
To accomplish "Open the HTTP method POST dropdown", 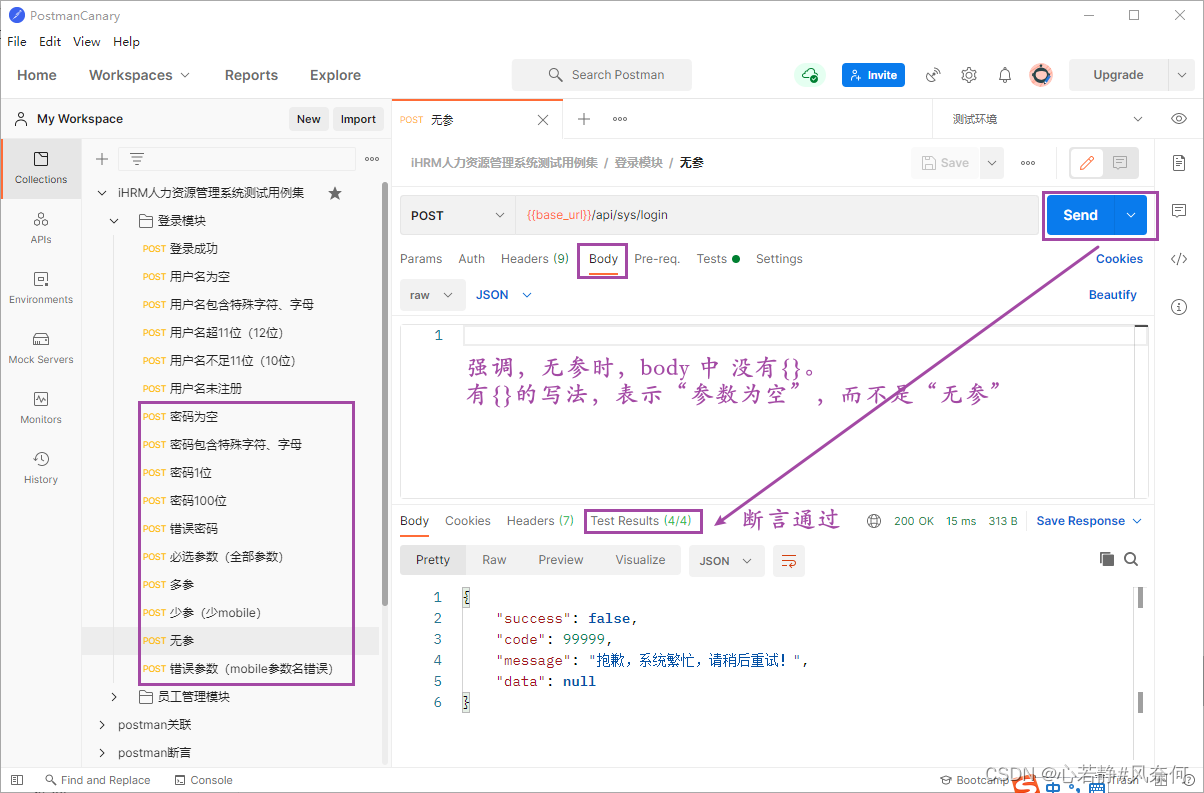I will (x=458, y=215).
